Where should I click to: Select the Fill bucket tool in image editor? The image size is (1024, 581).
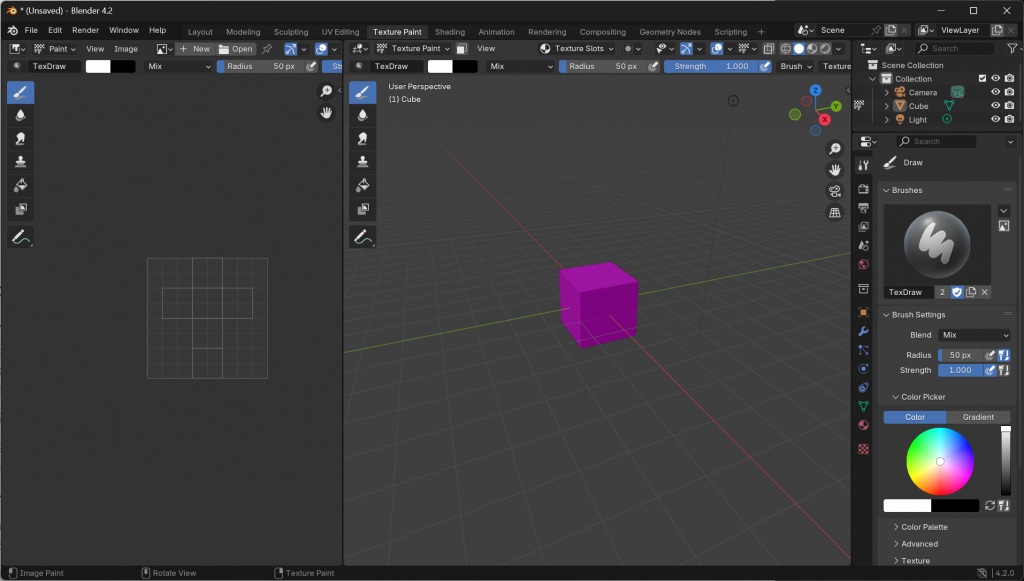click(x=20, y=185)
